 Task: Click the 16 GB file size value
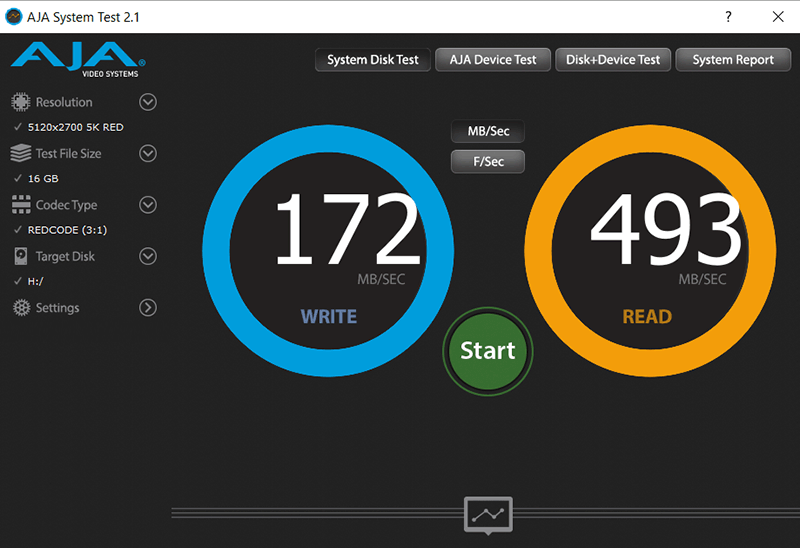[x=43, y=179]
